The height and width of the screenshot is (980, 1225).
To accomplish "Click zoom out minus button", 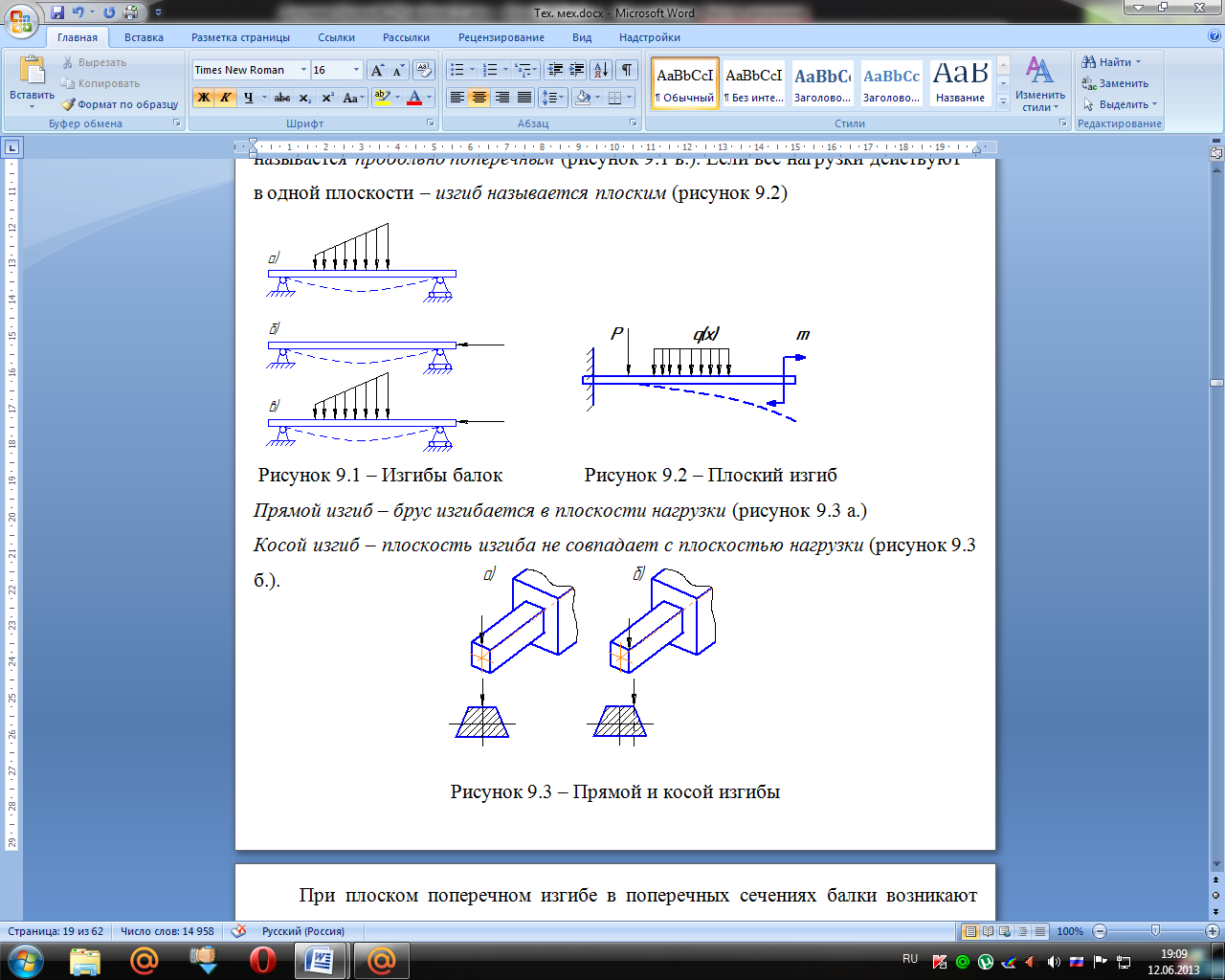I will coord(1100,931).
